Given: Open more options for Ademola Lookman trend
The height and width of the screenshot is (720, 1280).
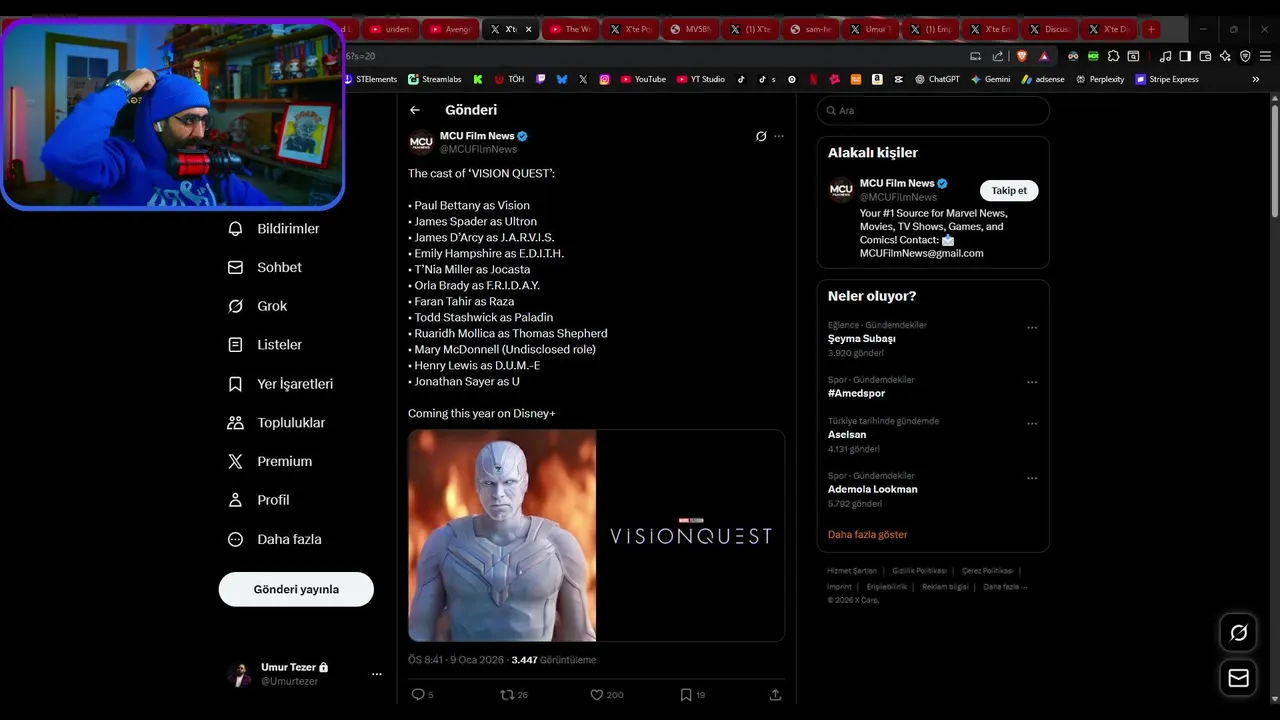Looking at the screenshot, I should pos(1032,479).
